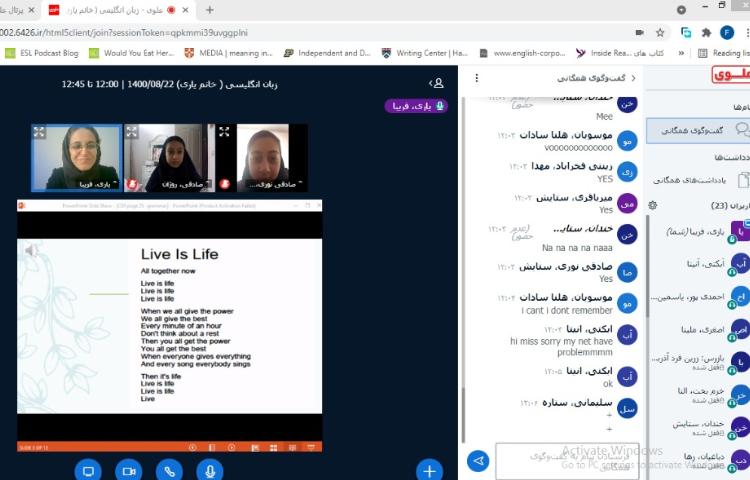Select Normal view icon in PowerPoint bar
This screenshot has height=480, width=750.
[x=255, y=447]
